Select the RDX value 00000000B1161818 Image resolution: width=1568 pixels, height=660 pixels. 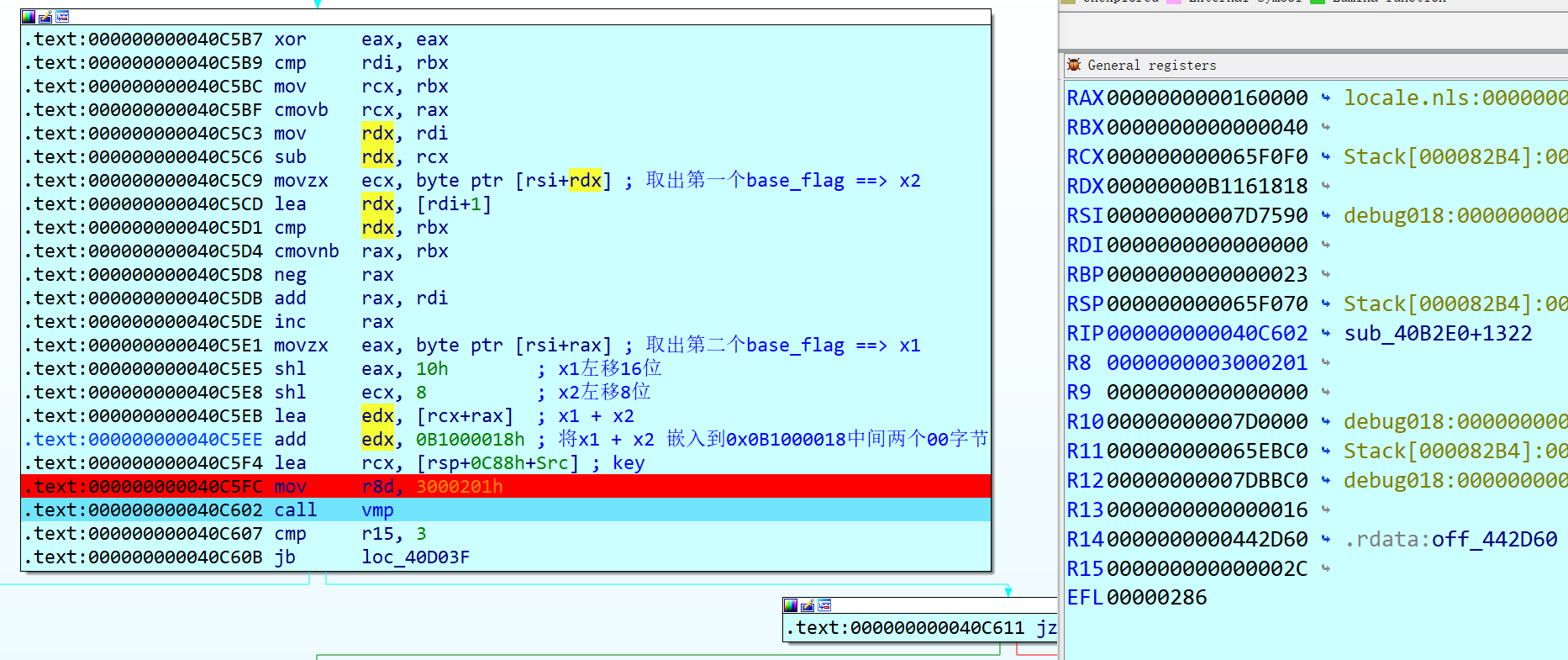pyautogui.click(x=1208, y=186)
